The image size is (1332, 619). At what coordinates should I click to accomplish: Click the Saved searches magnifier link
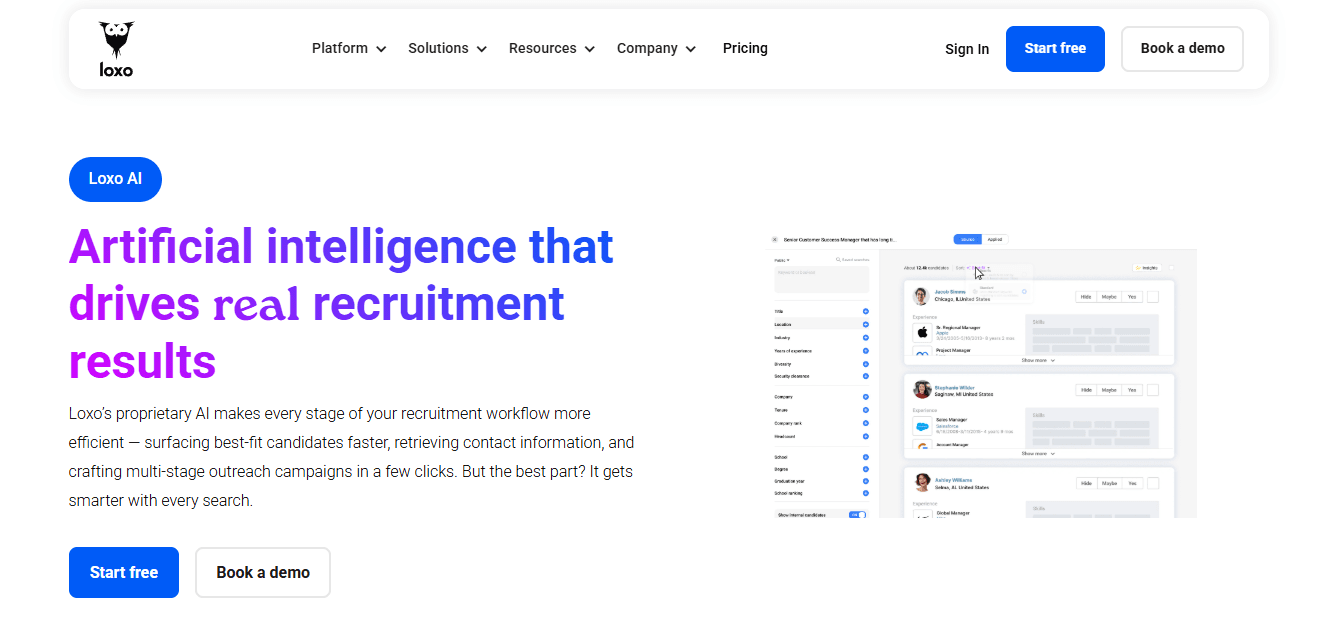pyautogui.click(x=853, y=260)
